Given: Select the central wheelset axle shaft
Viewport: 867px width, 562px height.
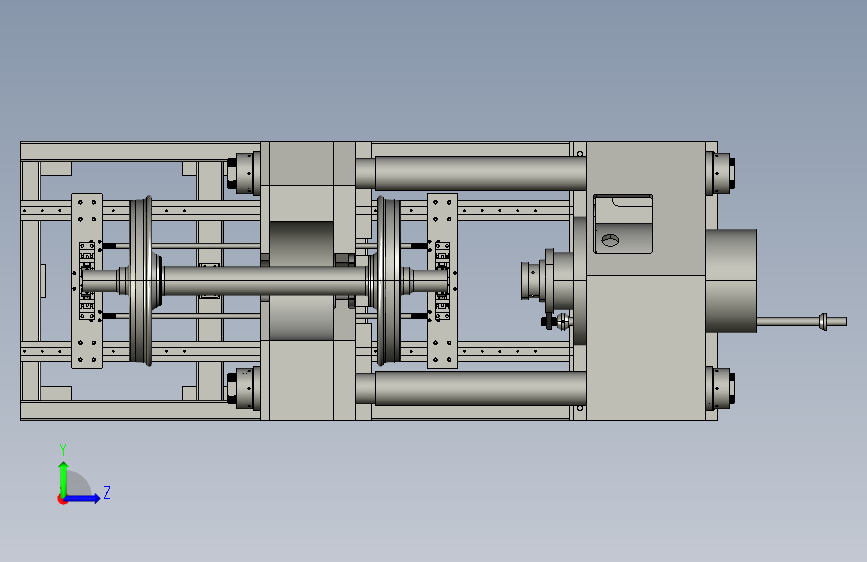Looking at the screenshot, I should [x=264, y=280].
